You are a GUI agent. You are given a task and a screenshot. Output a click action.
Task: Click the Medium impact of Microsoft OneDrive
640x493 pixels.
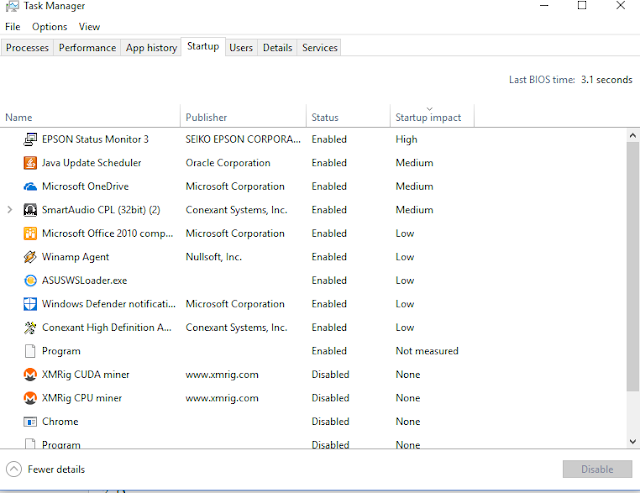pos(414,187)
